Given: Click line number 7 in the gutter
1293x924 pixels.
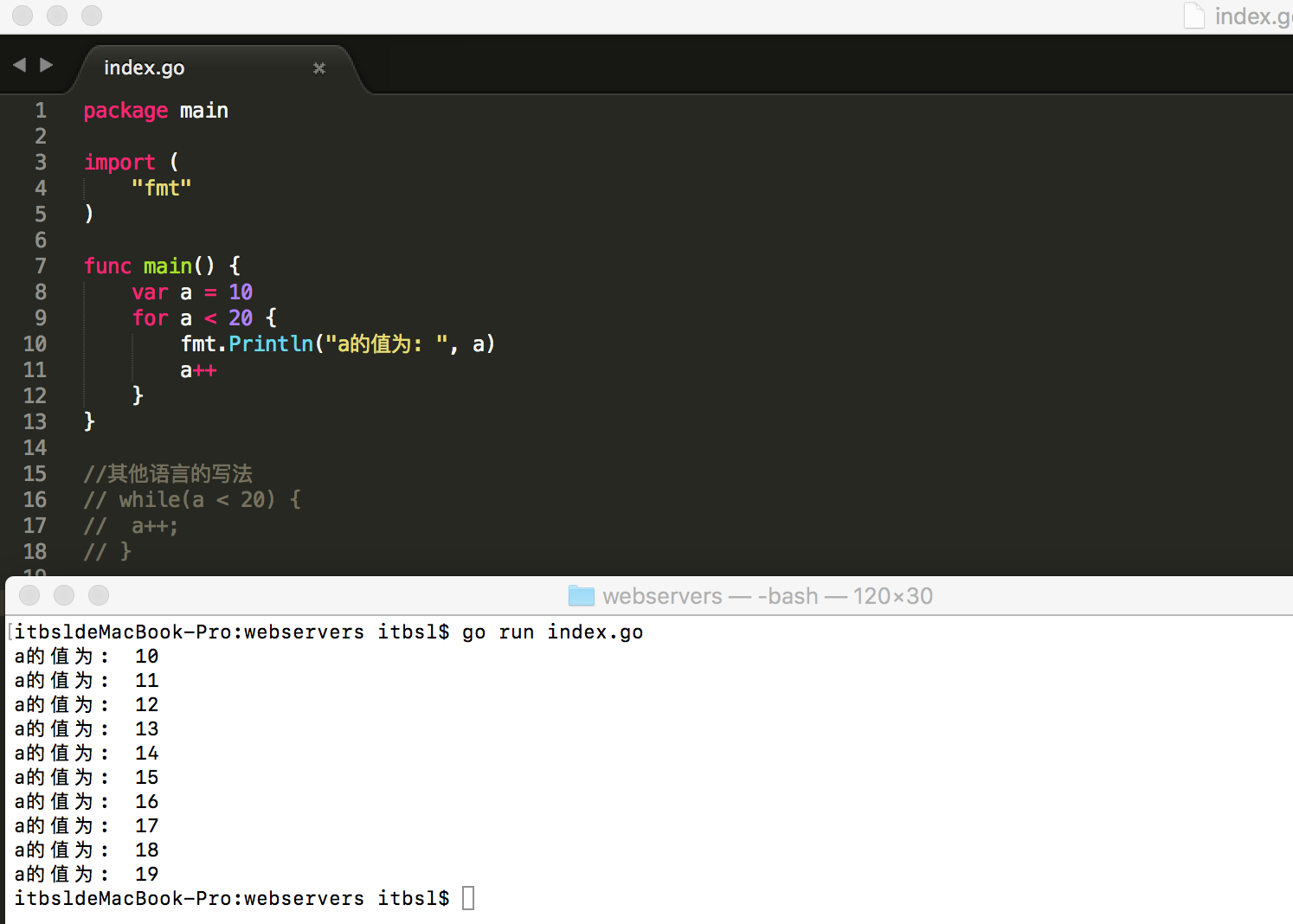Looking at the screenshot, I should pos(40,266).
